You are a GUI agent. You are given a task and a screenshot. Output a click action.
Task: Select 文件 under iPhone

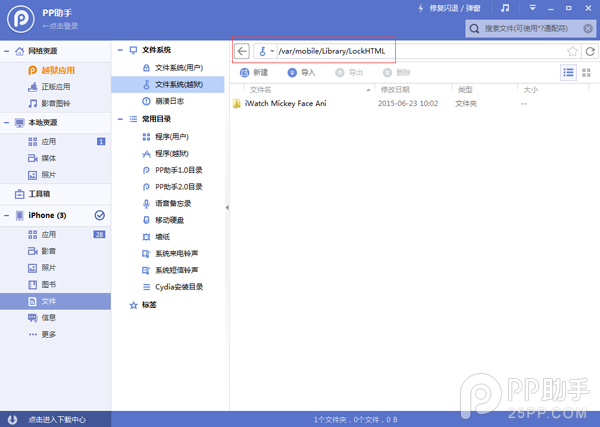55,302
